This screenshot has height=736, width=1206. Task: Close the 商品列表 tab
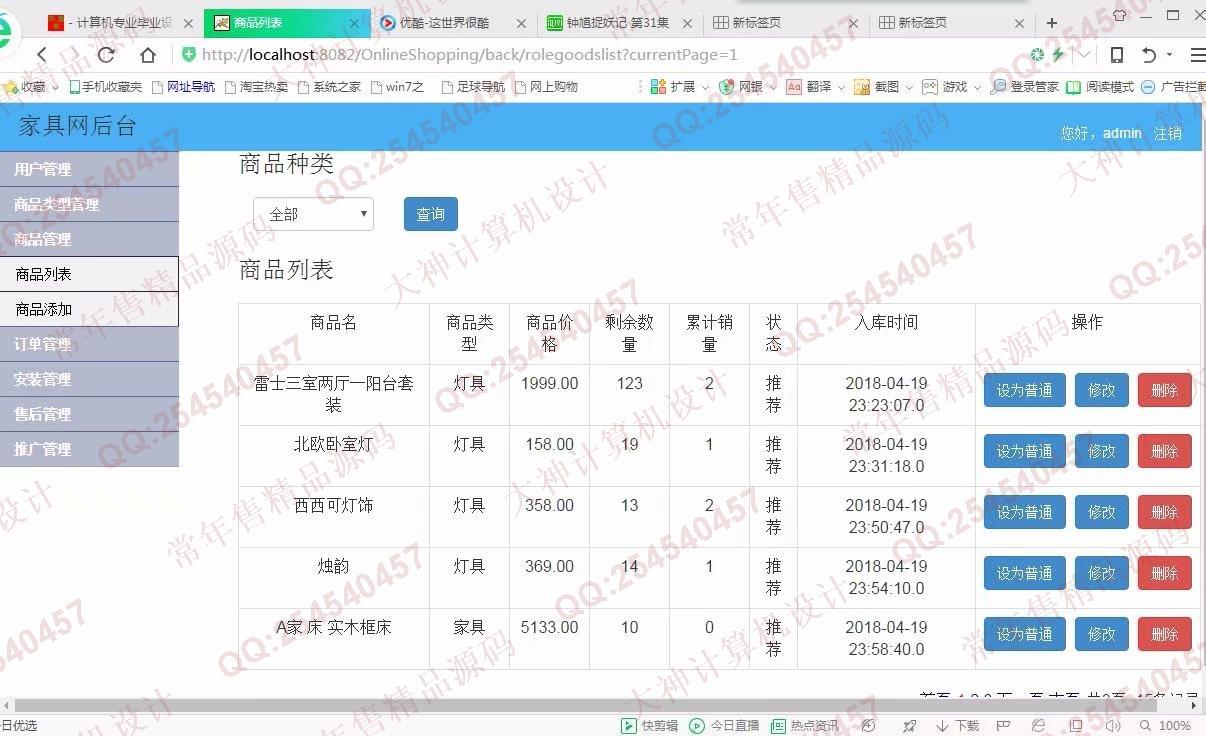(x=354, y=23)
